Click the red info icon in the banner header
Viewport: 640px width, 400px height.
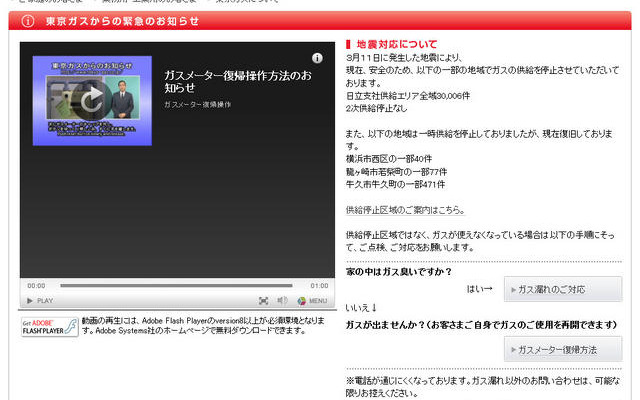28,21
